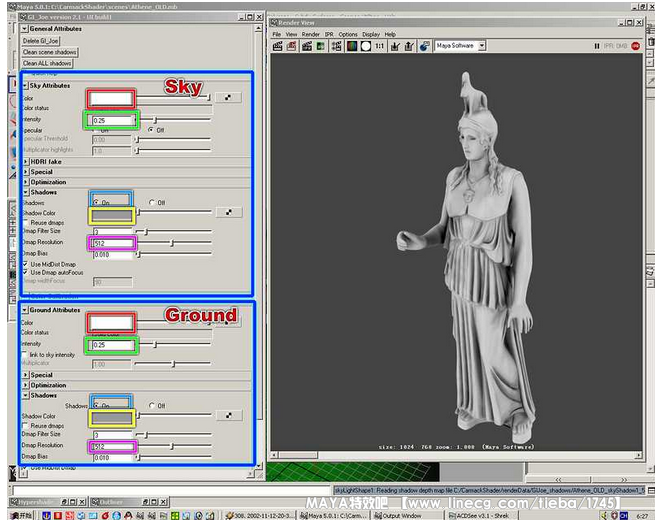This screenshot has width=655, height=520.
Task: Toggle Ground Reuse dmaps checkbox
Action: 25,426
